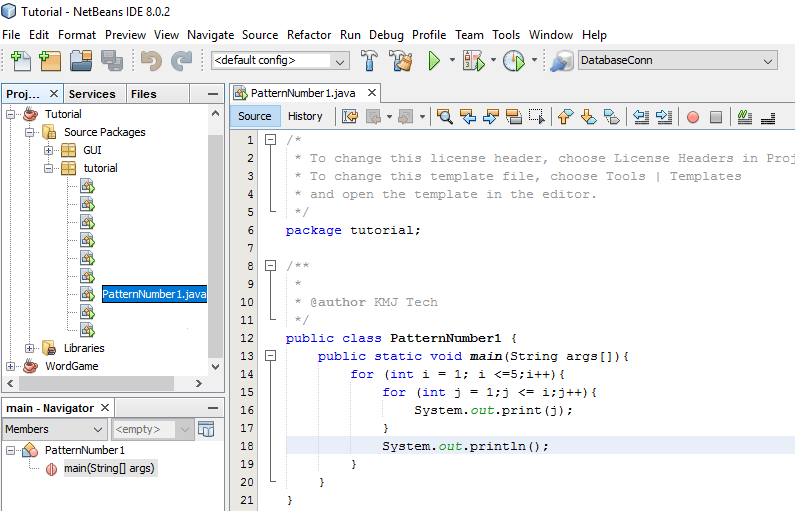The width and height of the screenshot is (795, 511).
Task: Open the Tools menu
Action: point(506,35)
